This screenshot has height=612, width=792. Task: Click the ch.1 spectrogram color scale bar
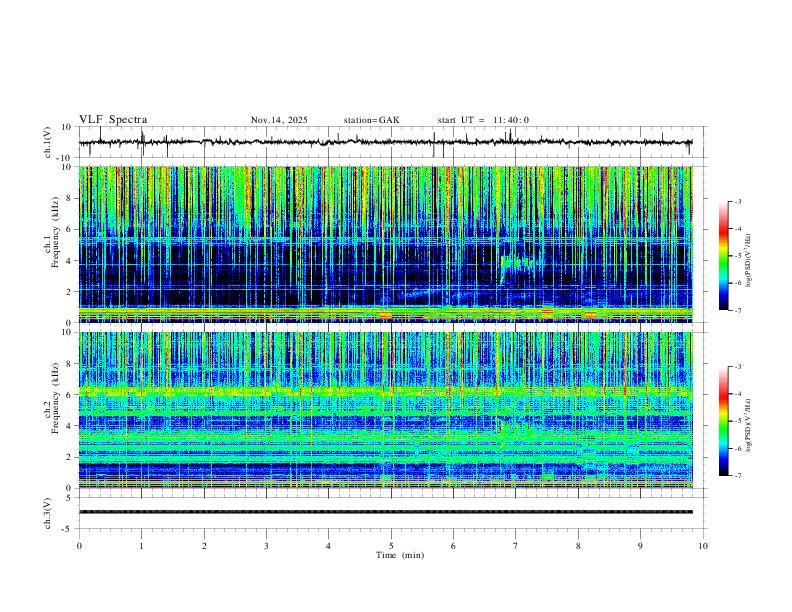tap(724, 256)
